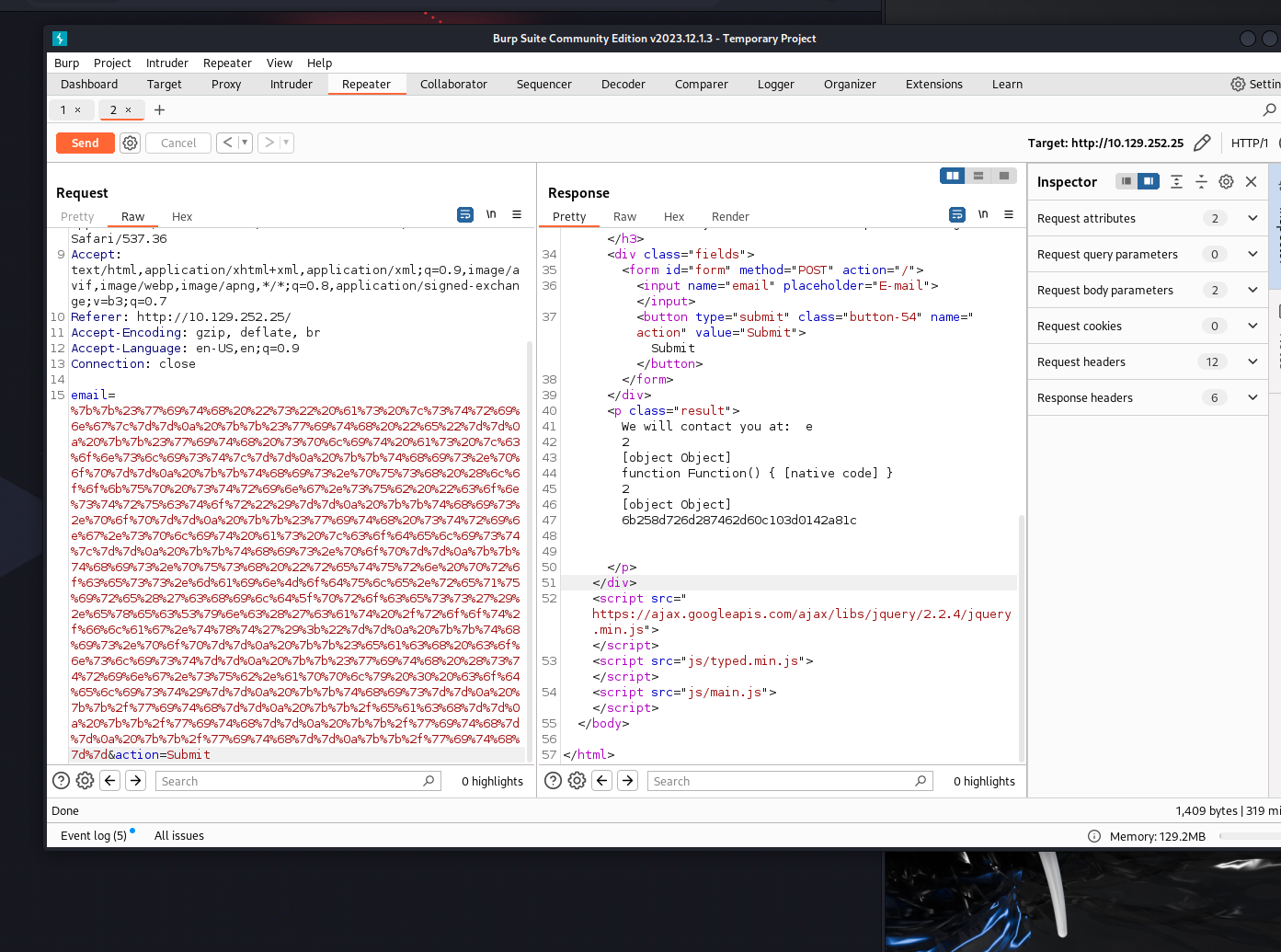This screenshot has height=952, width=1281.
Task: Open the Intruder menu
Action: tap(167, 63)
